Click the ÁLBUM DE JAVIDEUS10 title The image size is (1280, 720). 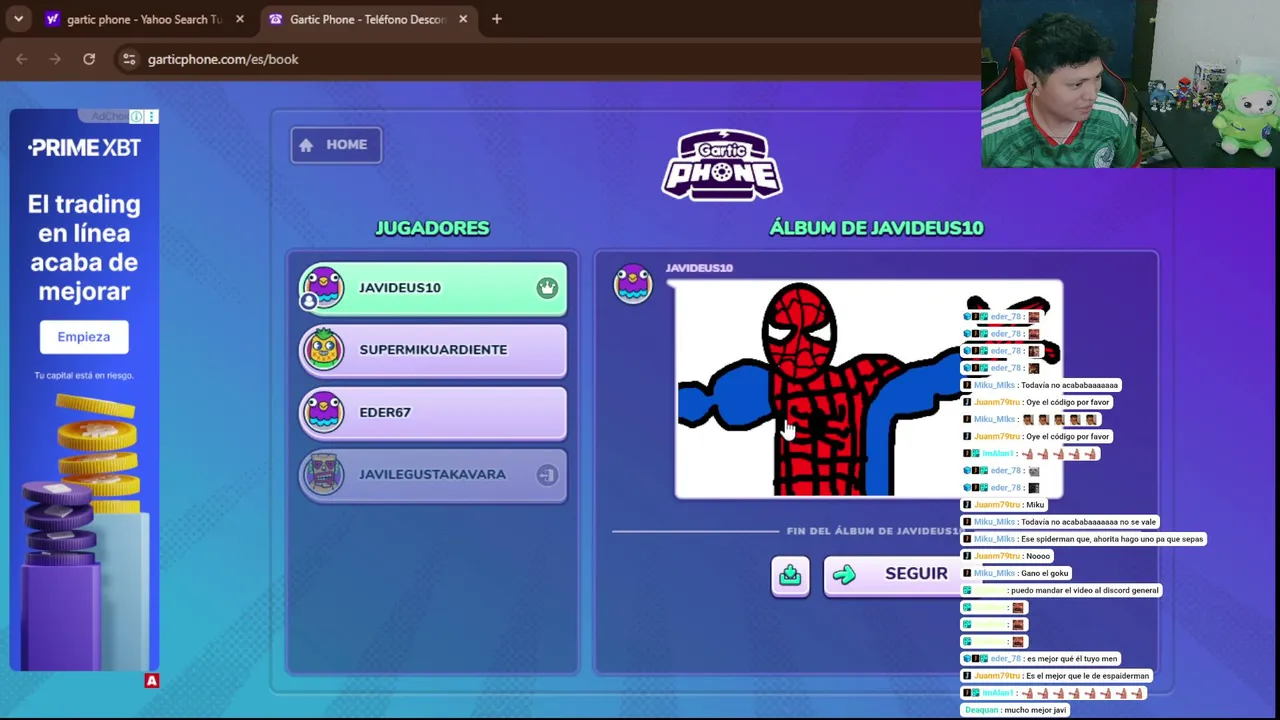[x=876, y=228]
